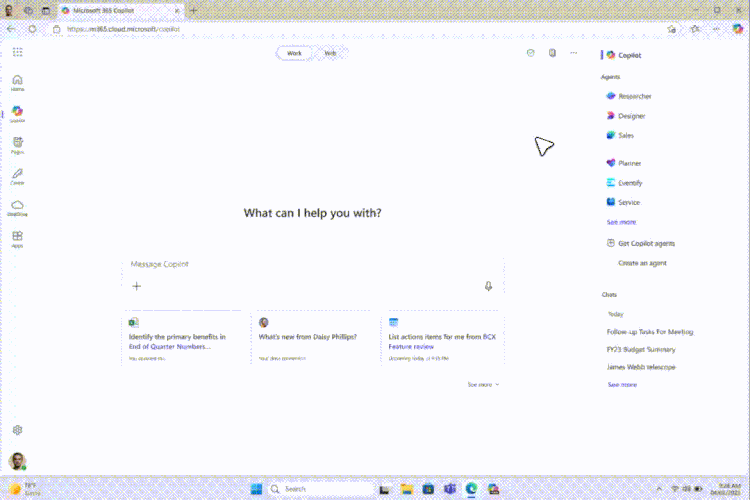This screenshot has height=500, width=750.
Task: Click the user profile avatar bottom left
Action: click(18, 461)
